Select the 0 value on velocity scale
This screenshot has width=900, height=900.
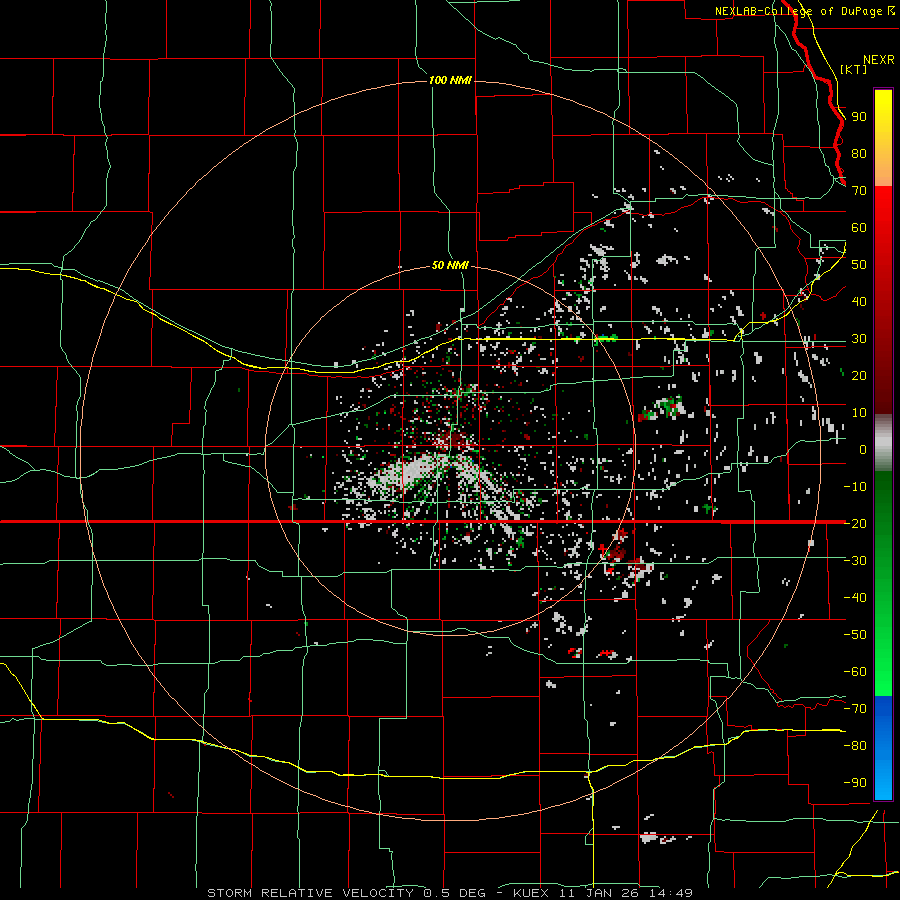pos(863,449)
